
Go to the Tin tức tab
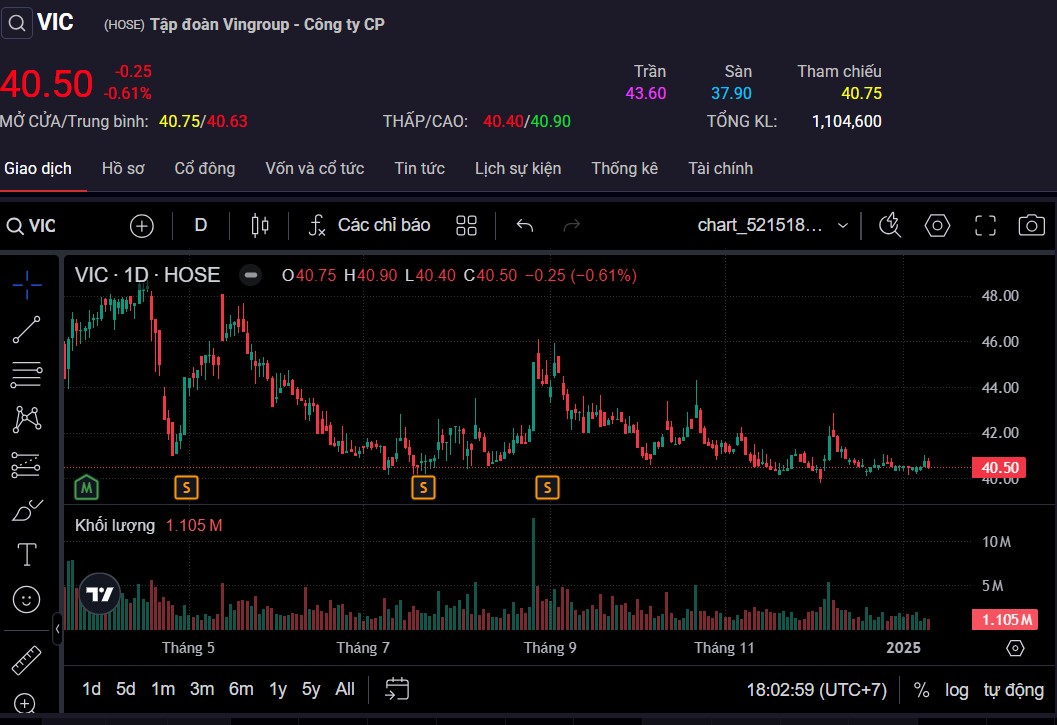(419, 169)
